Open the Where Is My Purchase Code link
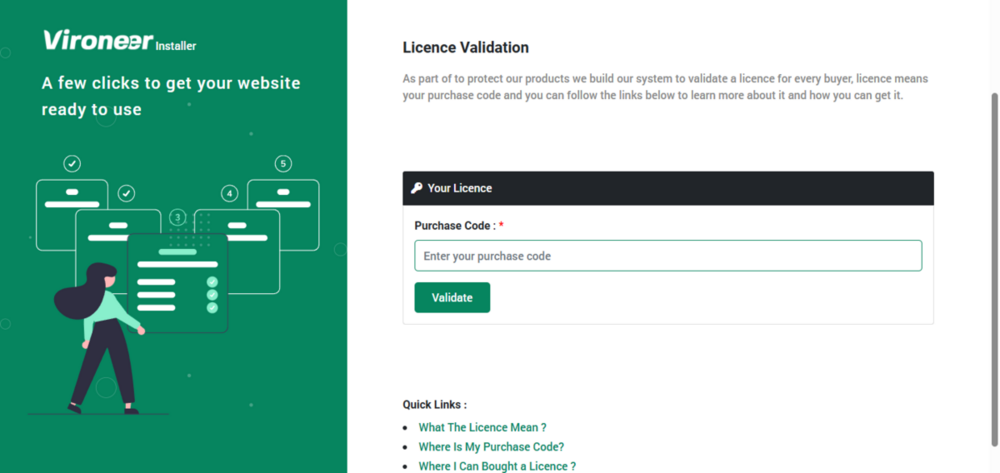 click(x=491, y=447)
